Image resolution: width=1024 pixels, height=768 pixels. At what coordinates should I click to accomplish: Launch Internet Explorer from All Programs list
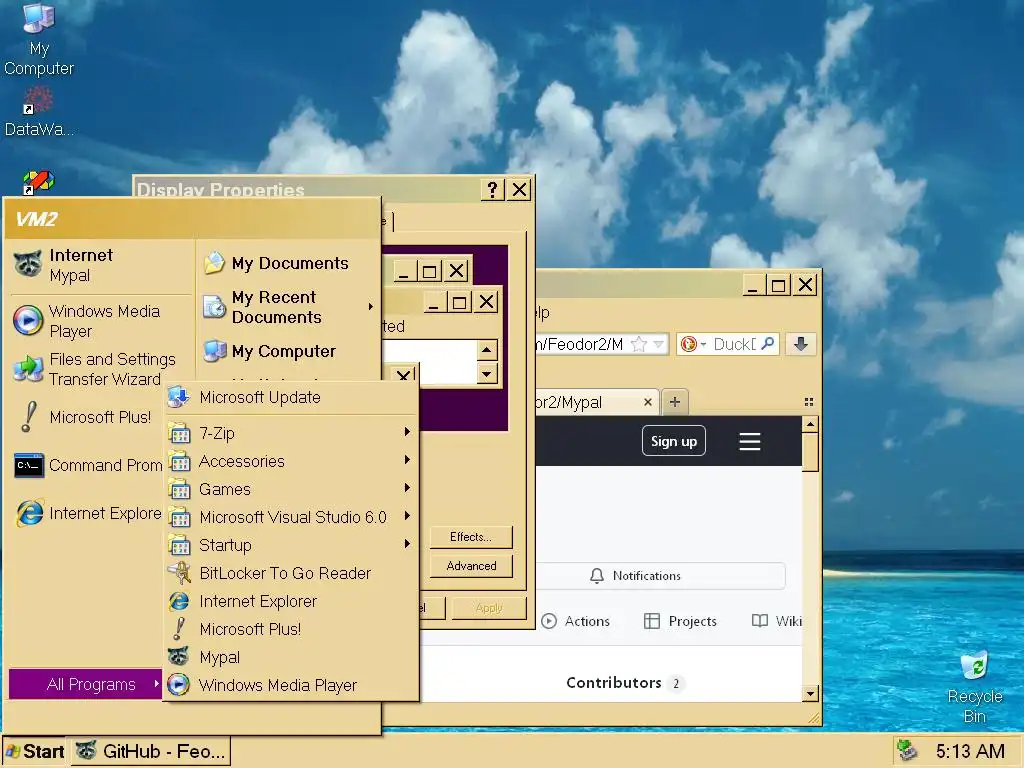pos(291,601)
